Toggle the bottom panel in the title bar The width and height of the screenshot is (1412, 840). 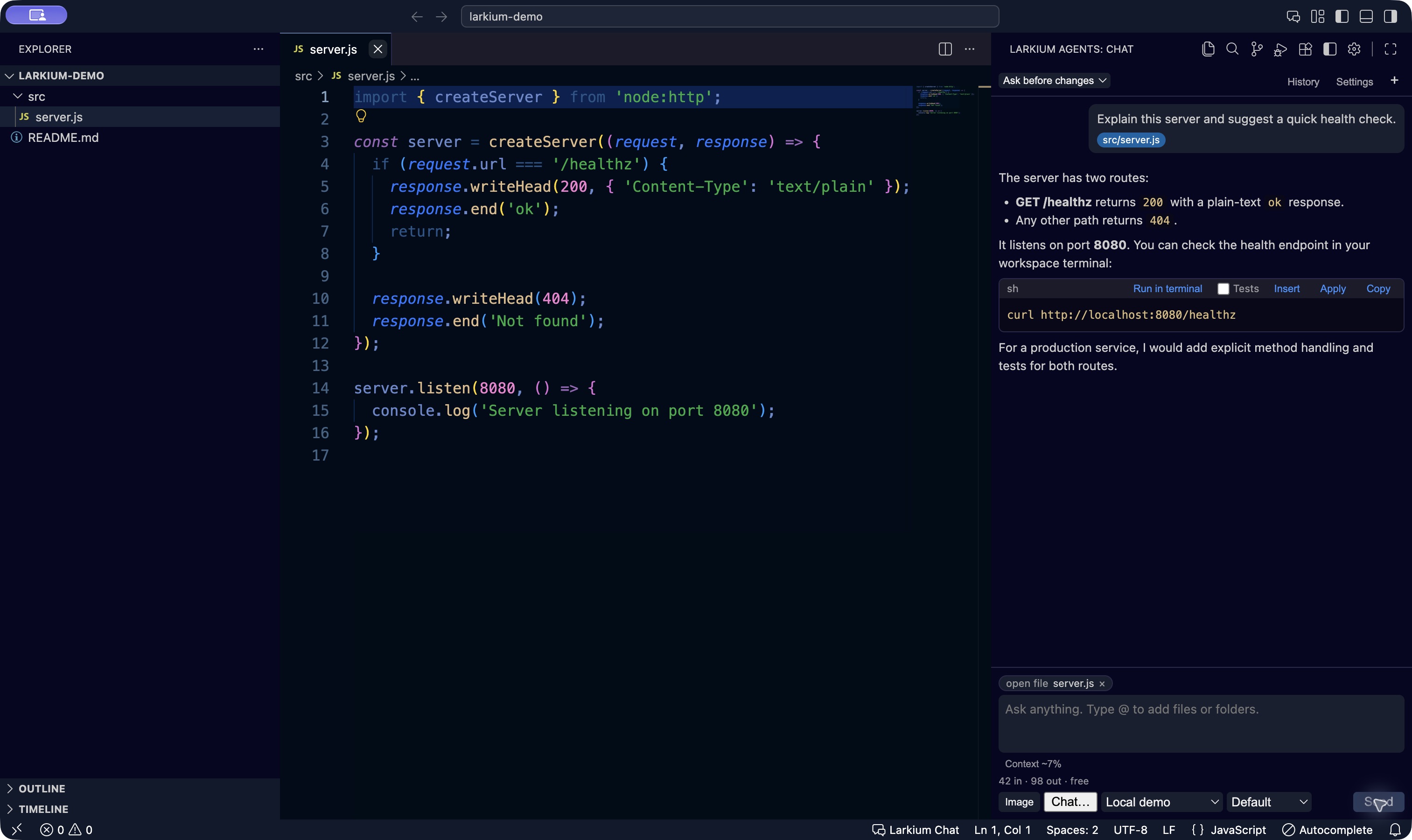coord(1366,16)
